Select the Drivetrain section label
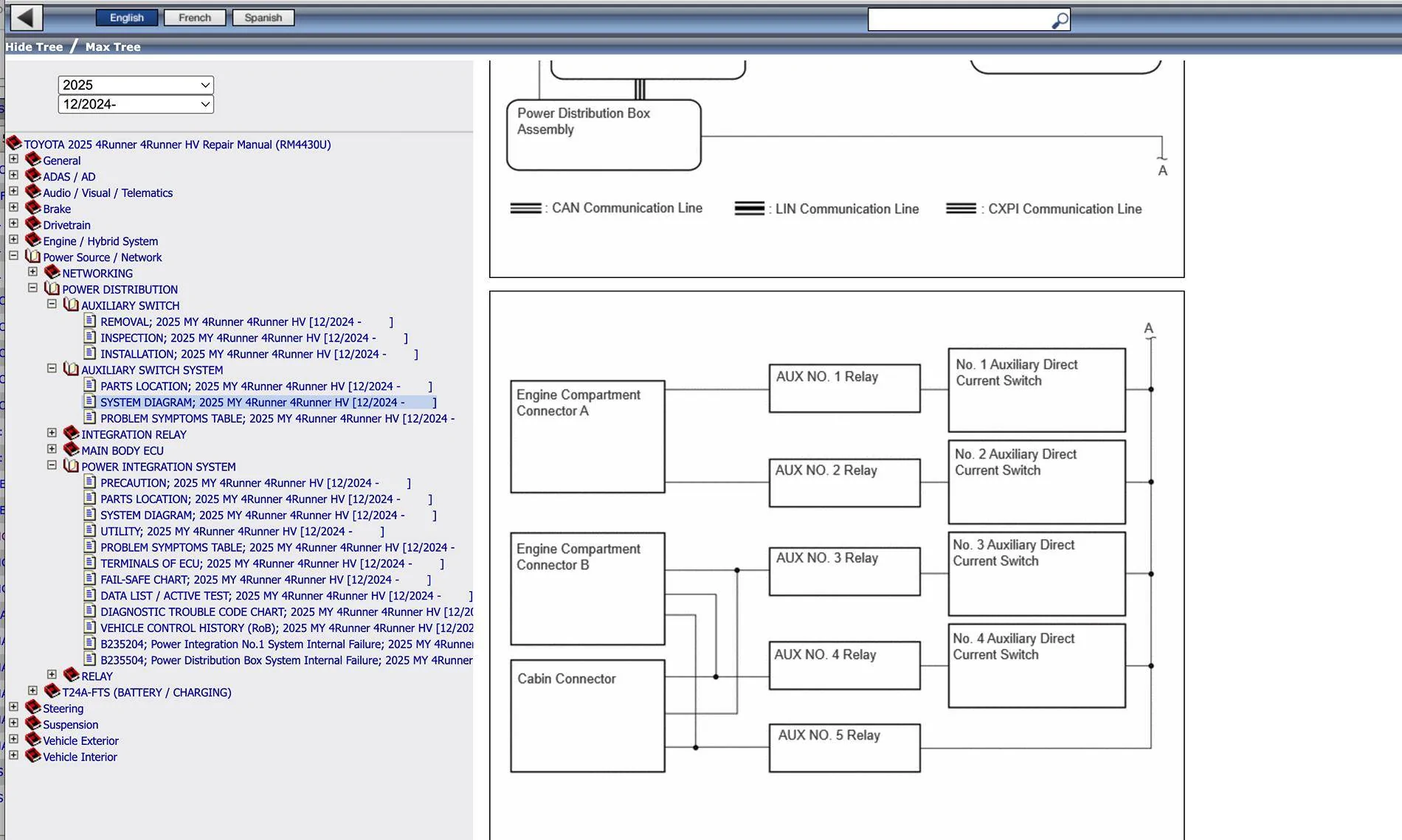 66,225
